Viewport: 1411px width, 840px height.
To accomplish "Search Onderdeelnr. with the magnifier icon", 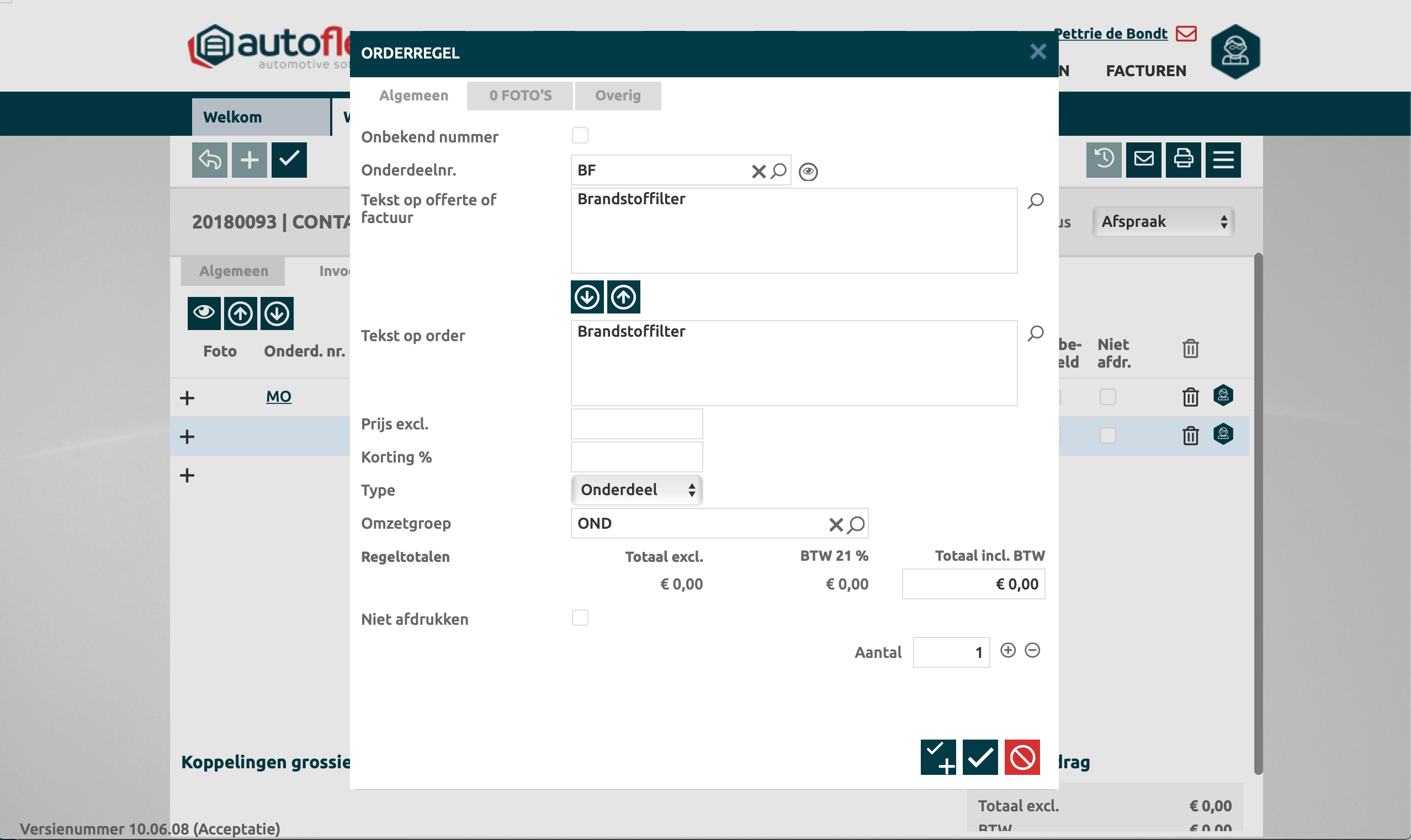I will click(779, 171).
